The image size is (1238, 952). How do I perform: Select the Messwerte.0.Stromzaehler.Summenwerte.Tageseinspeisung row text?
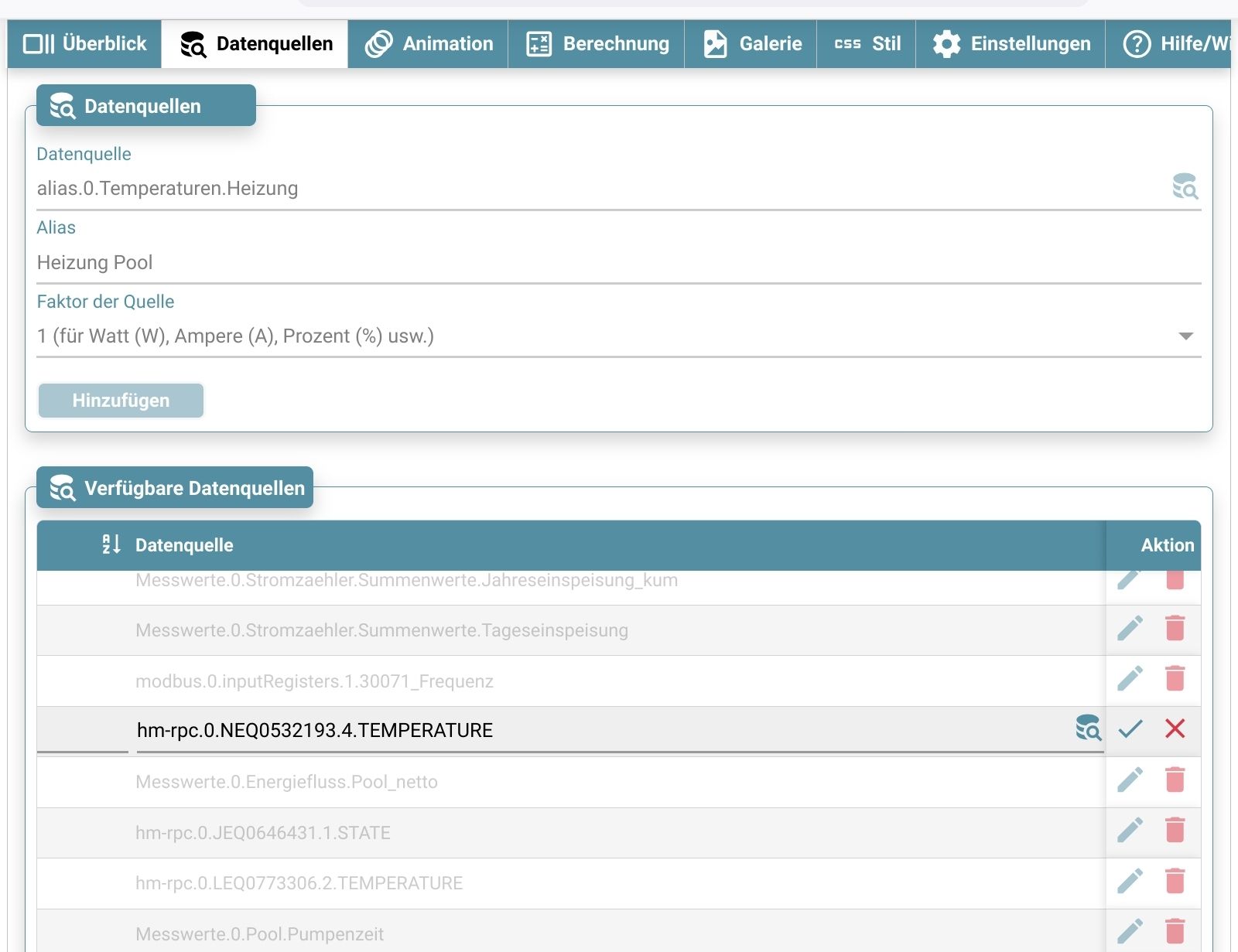pyautogui.click(x=381, y=630)
